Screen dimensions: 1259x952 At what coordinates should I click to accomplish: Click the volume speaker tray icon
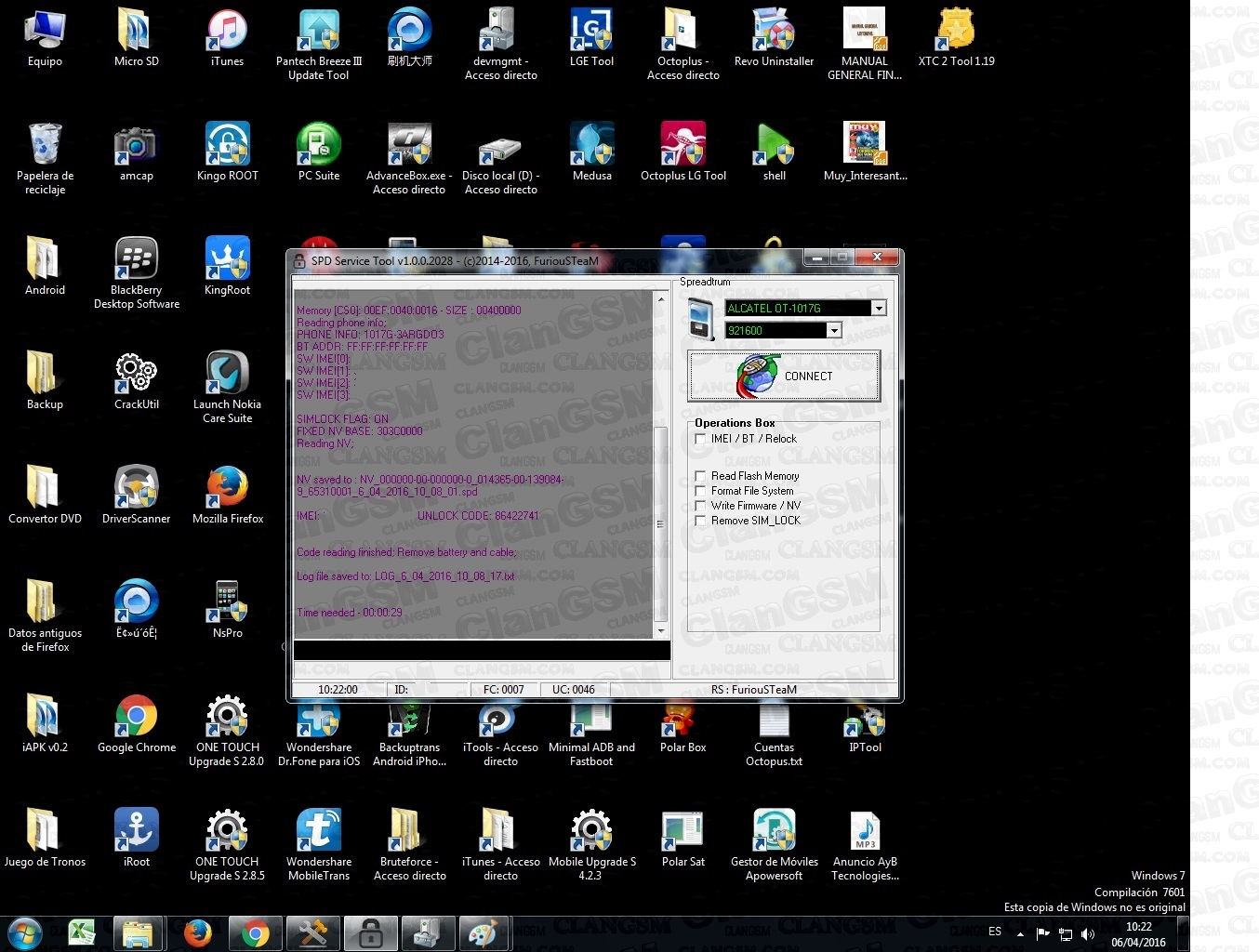1088,934
